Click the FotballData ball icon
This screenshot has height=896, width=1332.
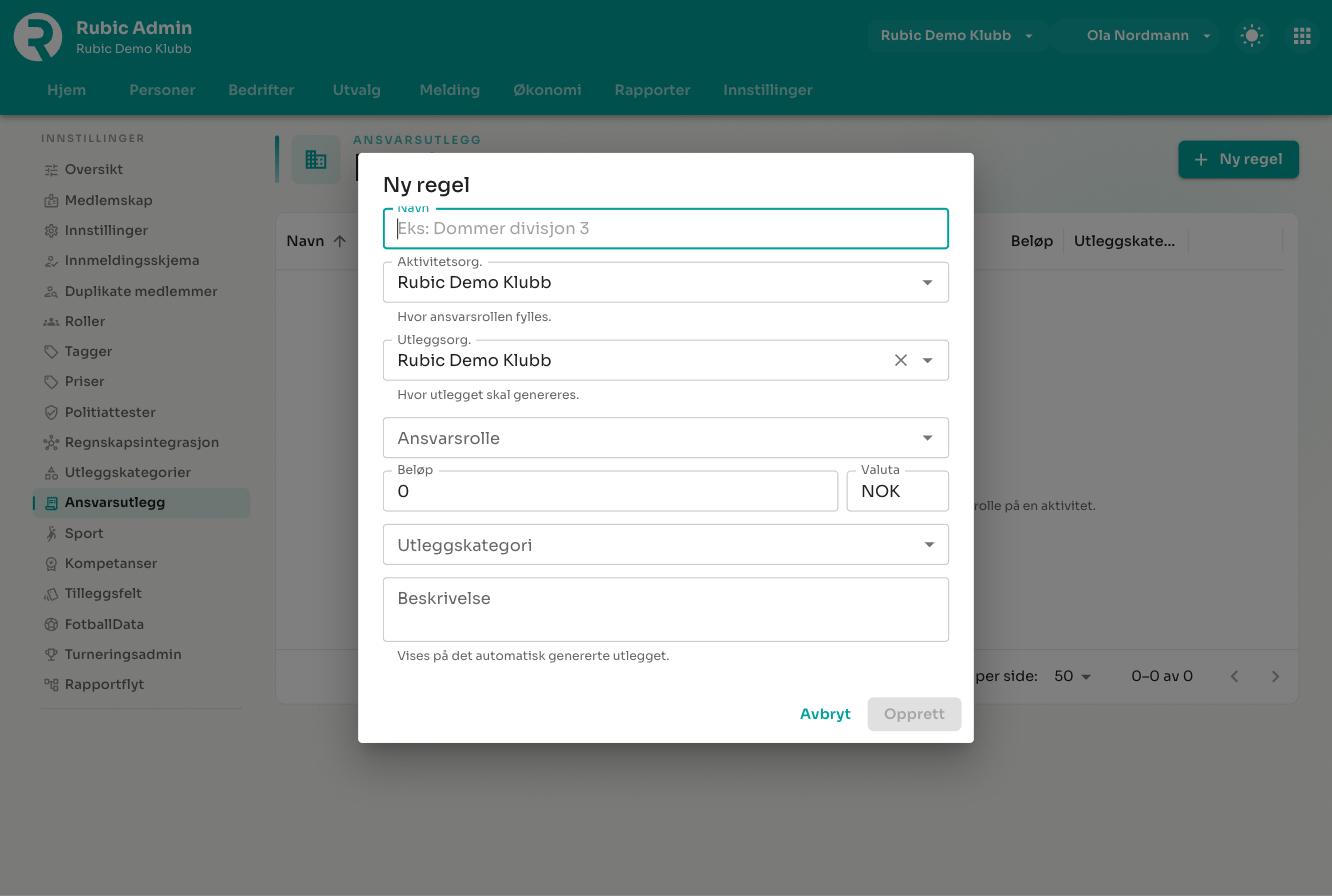pyautogui.click(x=51, y=624)
